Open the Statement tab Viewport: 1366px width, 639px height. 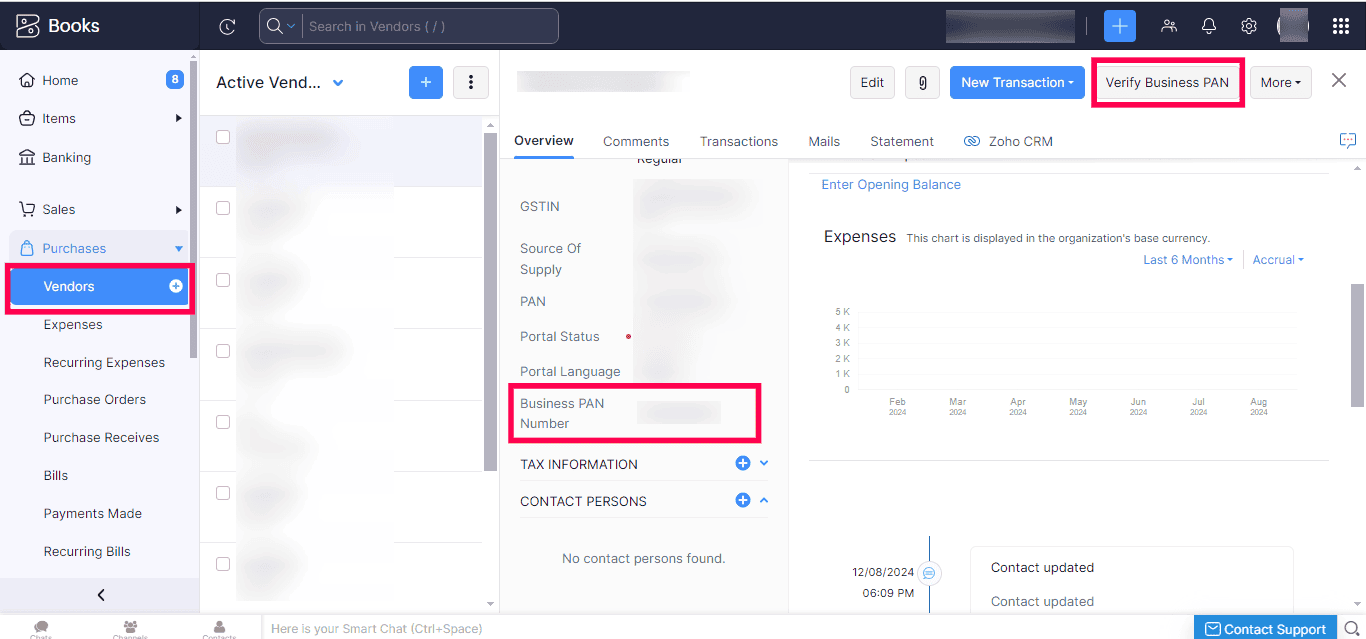[901, 142]
